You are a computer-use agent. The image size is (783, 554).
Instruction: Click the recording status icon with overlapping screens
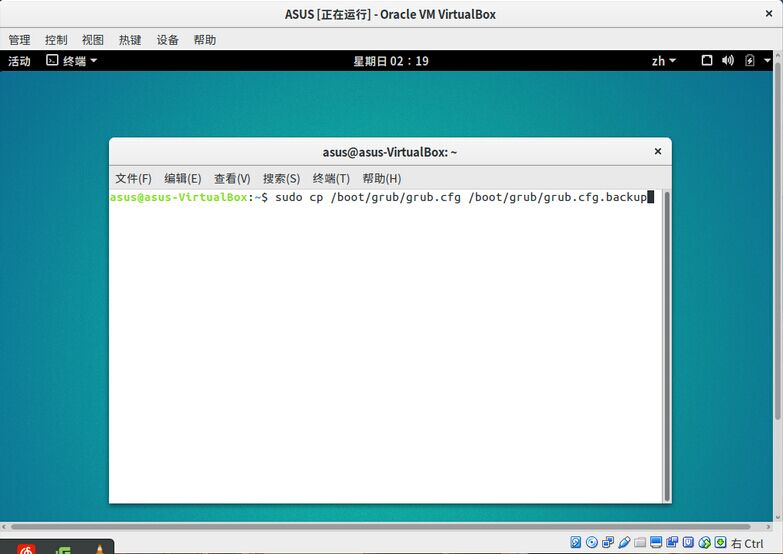pyautogui.click(x=672, y=542)
